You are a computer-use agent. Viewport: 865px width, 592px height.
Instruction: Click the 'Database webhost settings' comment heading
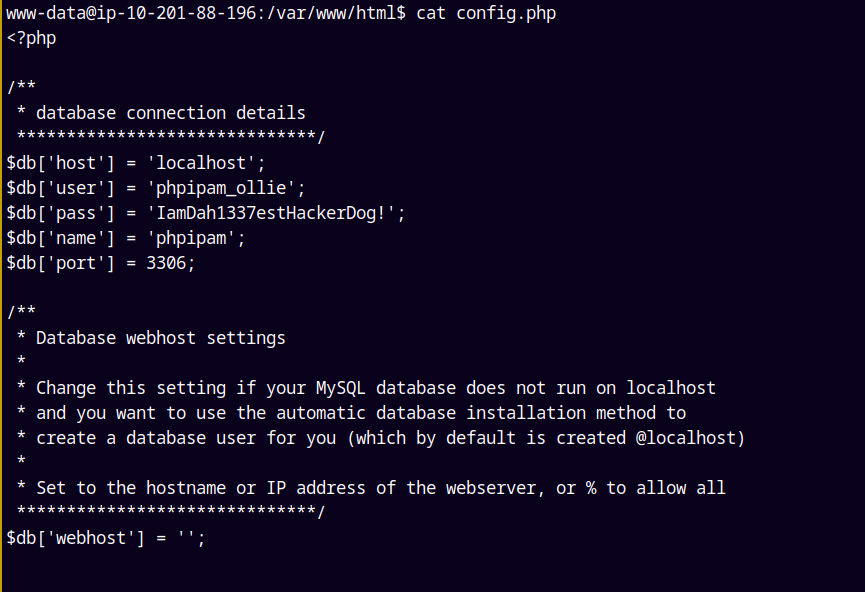pos(160,338)
